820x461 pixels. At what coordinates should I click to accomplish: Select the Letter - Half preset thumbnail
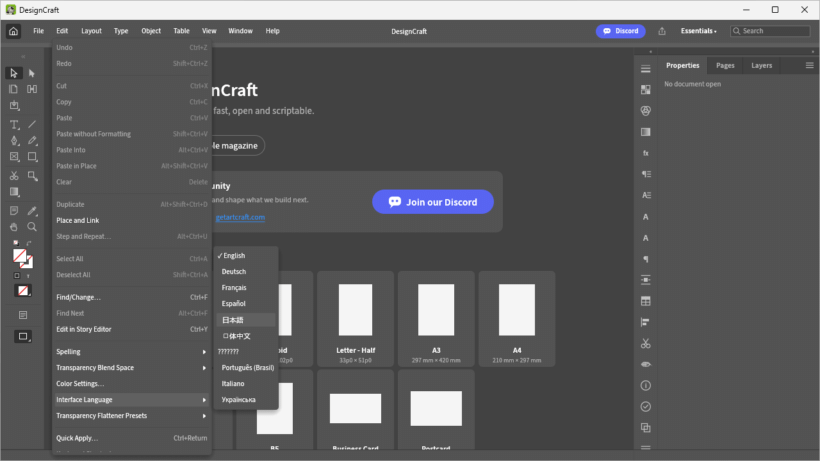tap(356, 319)
